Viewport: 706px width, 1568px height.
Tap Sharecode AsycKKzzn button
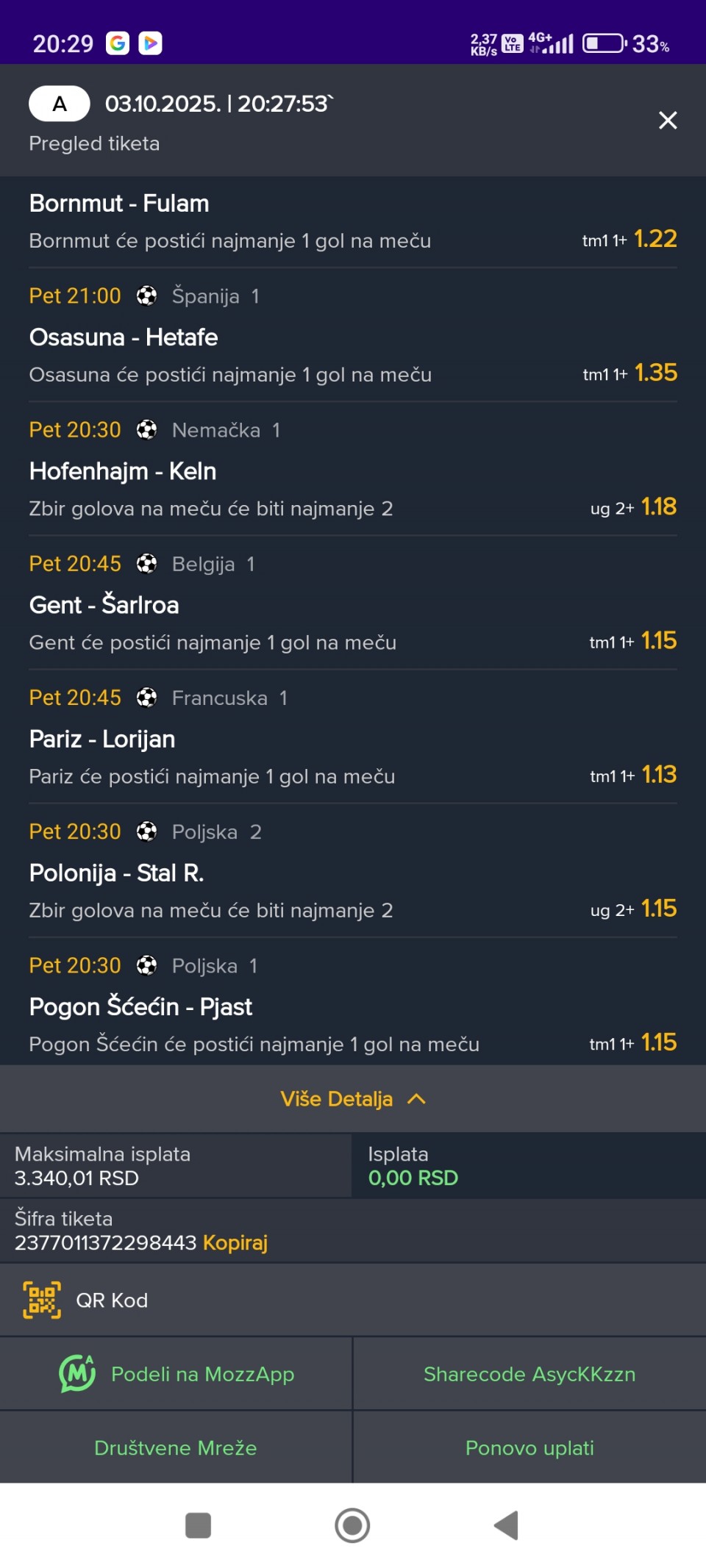(x=529, y=1373)
